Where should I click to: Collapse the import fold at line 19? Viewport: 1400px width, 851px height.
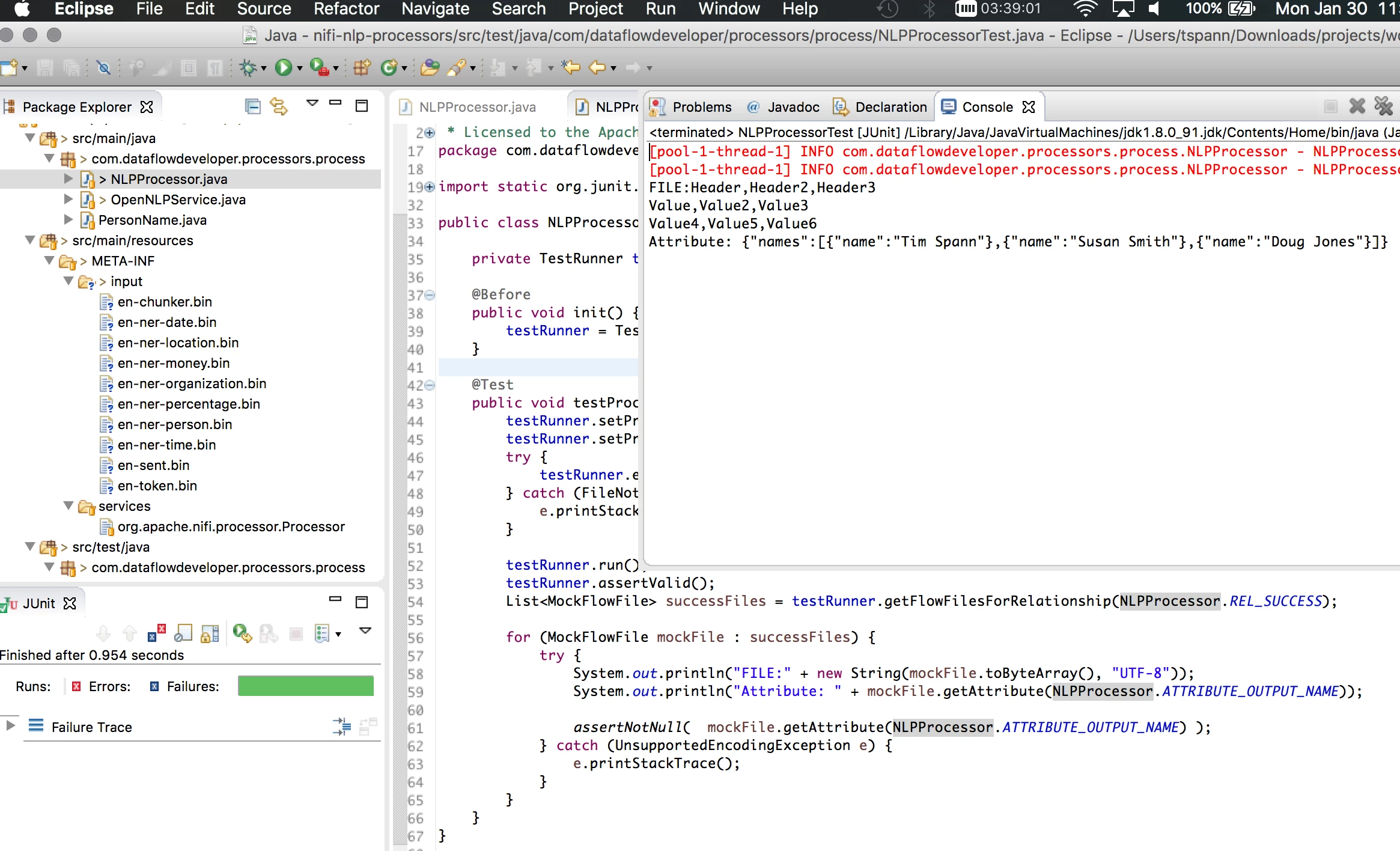(x=430, y=187)
